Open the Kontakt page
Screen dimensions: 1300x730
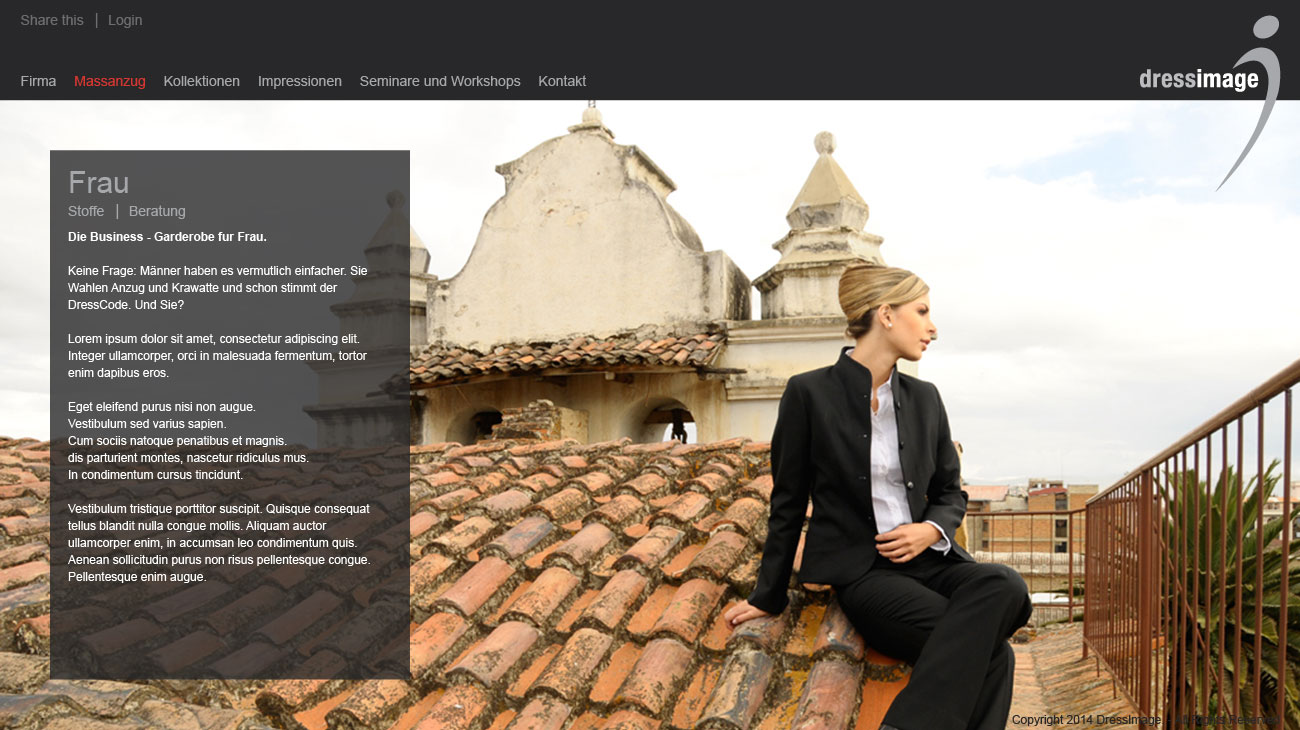click(x=562, y=81)
